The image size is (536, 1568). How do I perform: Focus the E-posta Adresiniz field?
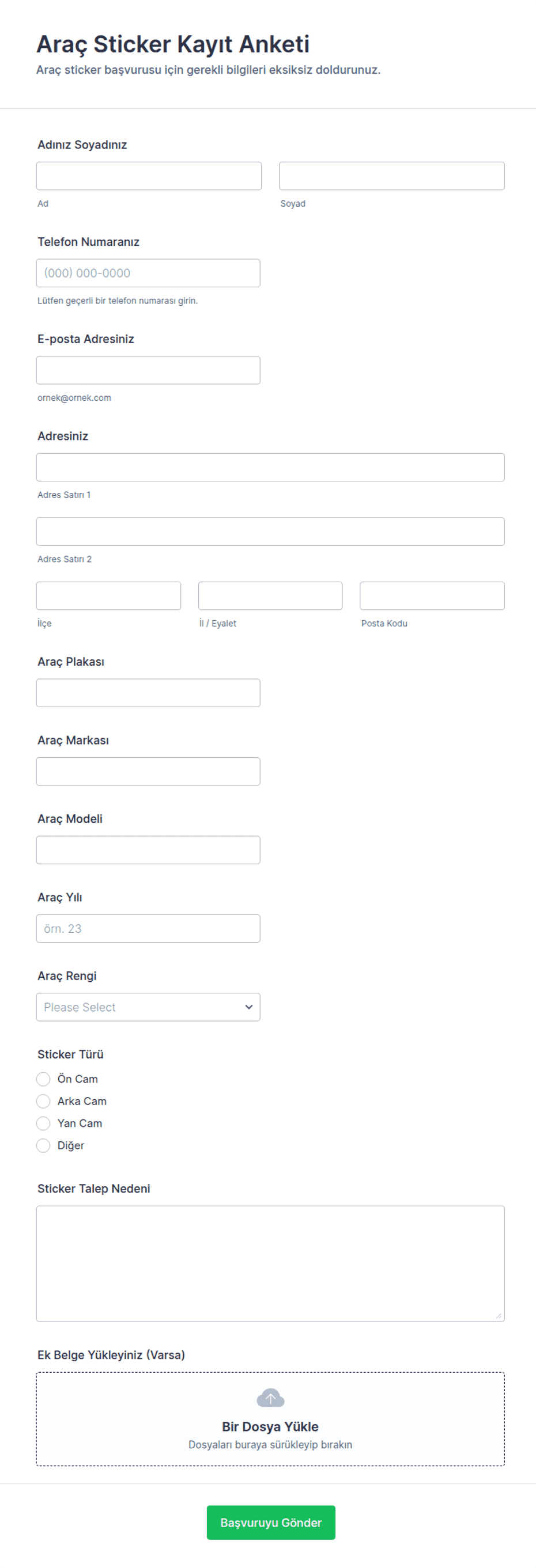[x=148, y=370]
